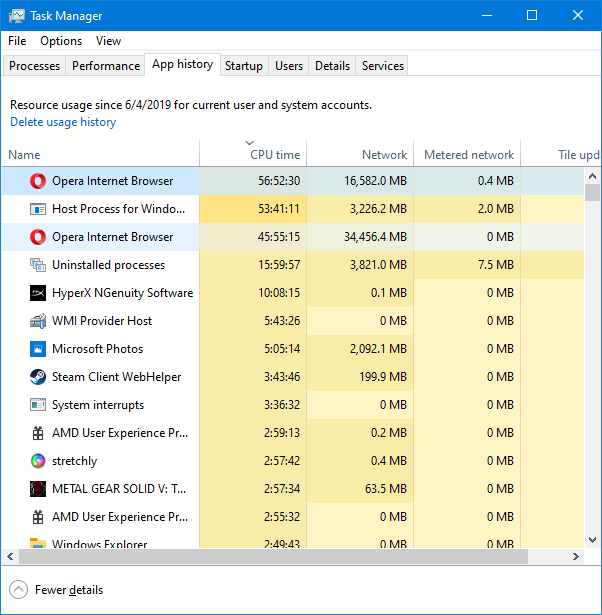Open the File menu
This screenshot has width=602, height=615.
click(x=17, y=41)
